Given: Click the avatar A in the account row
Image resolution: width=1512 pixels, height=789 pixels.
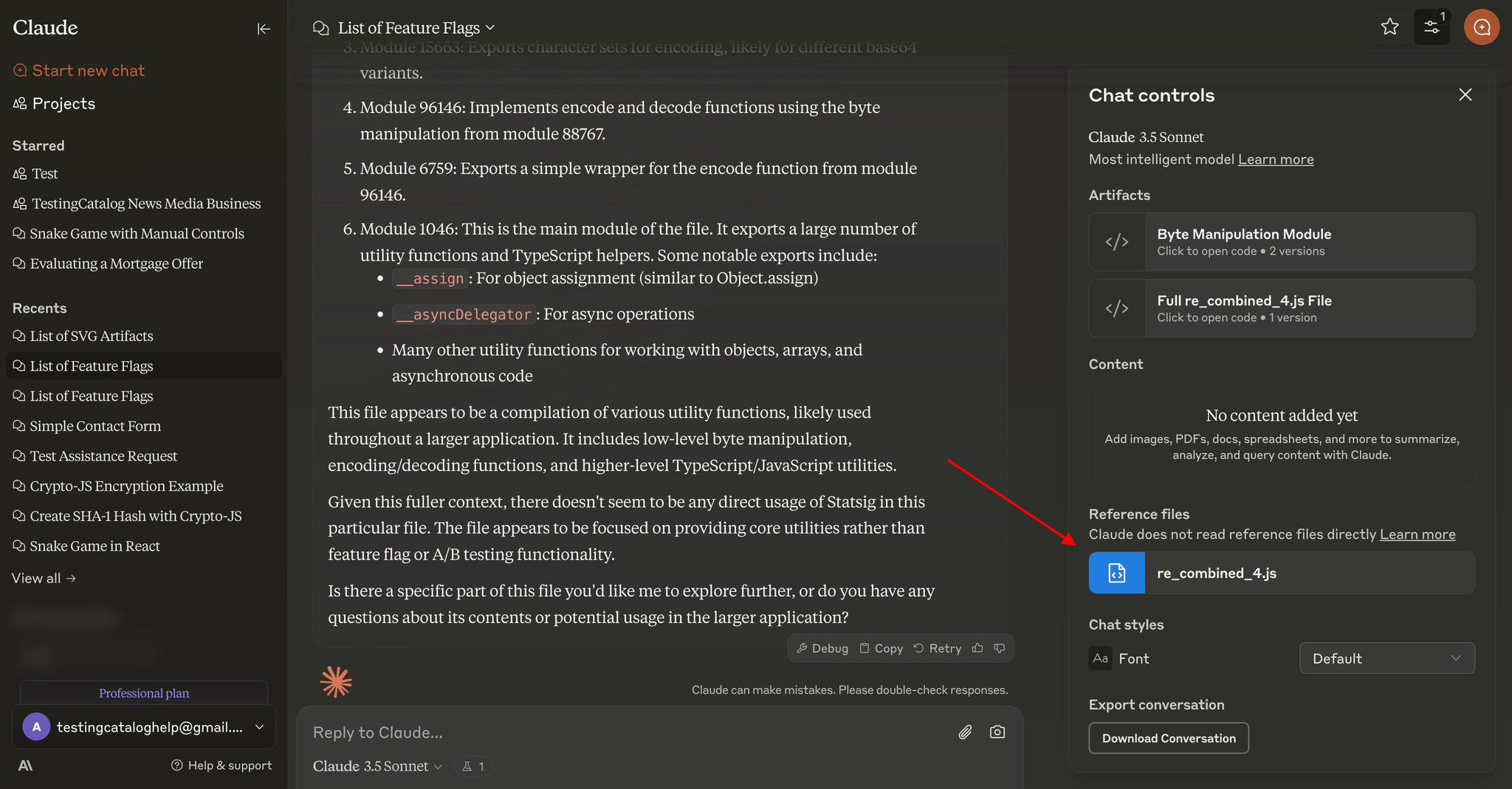Looking at the screenshot, I should tap(36, 727).
